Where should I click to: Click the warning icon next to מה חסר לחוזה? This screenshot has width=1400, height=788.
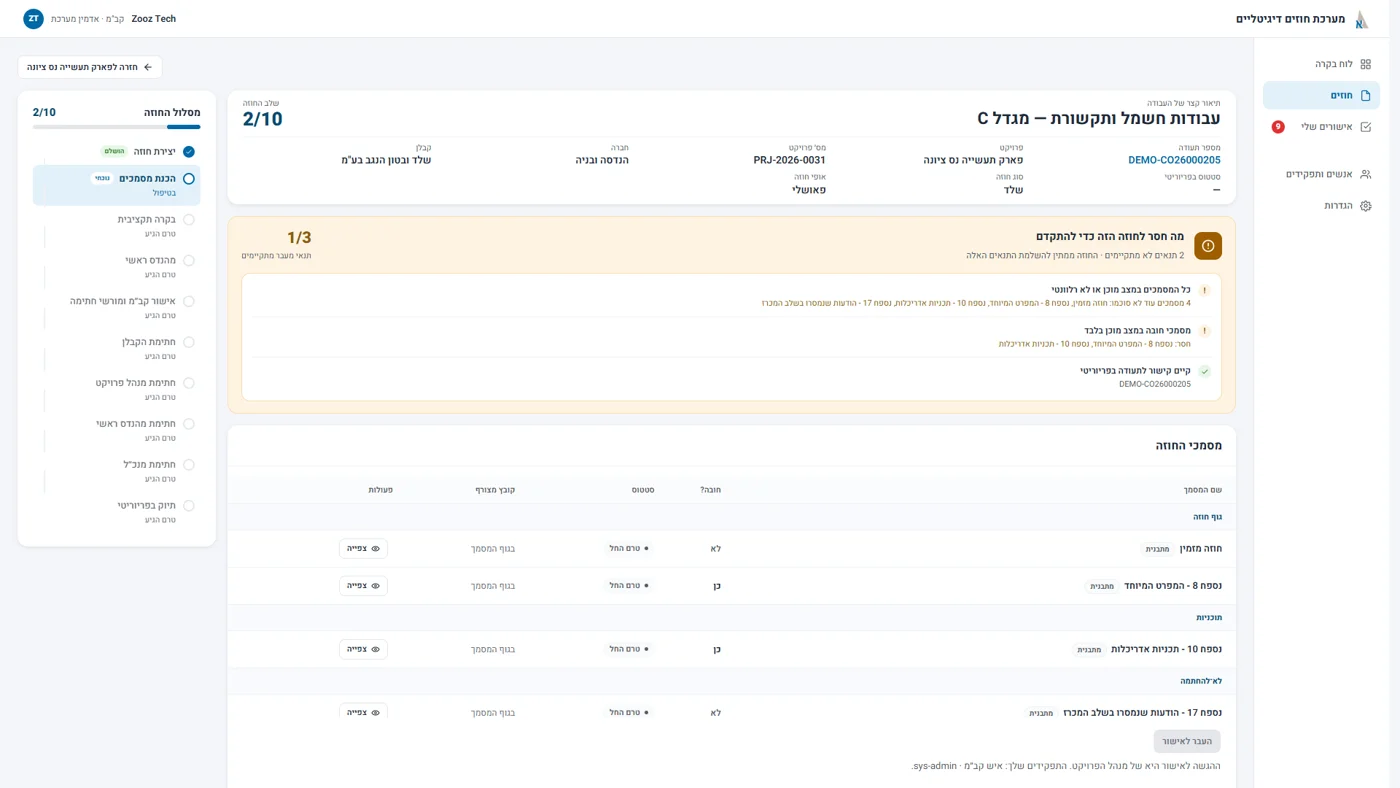pos(1208,246)
